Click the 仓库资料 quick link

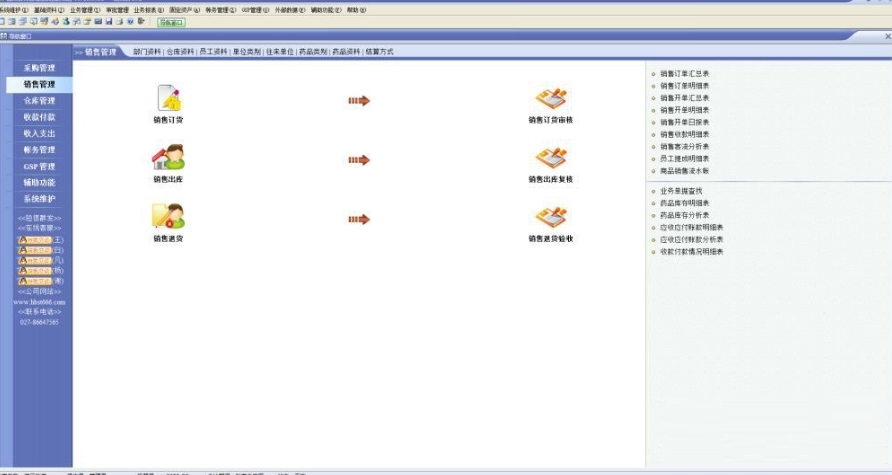tap(180, 52)
